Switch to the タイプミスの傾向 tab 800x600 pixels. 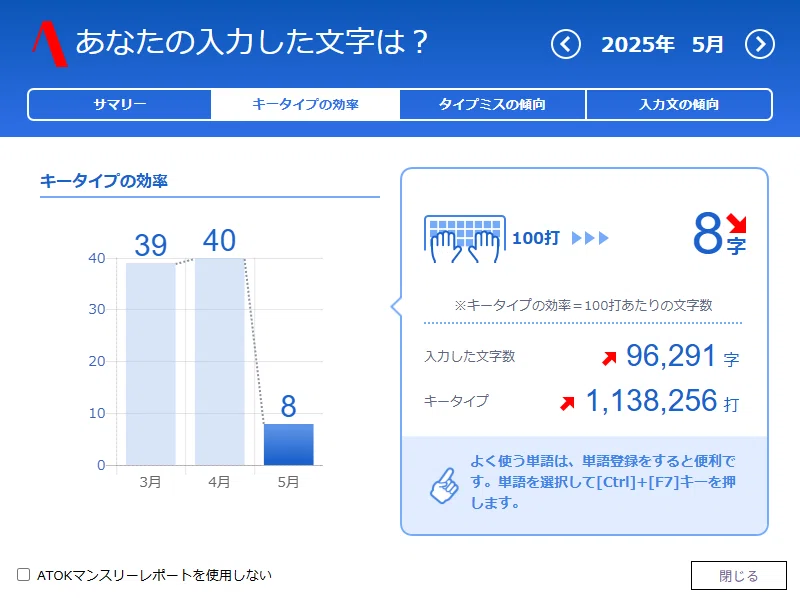(492, 105)
